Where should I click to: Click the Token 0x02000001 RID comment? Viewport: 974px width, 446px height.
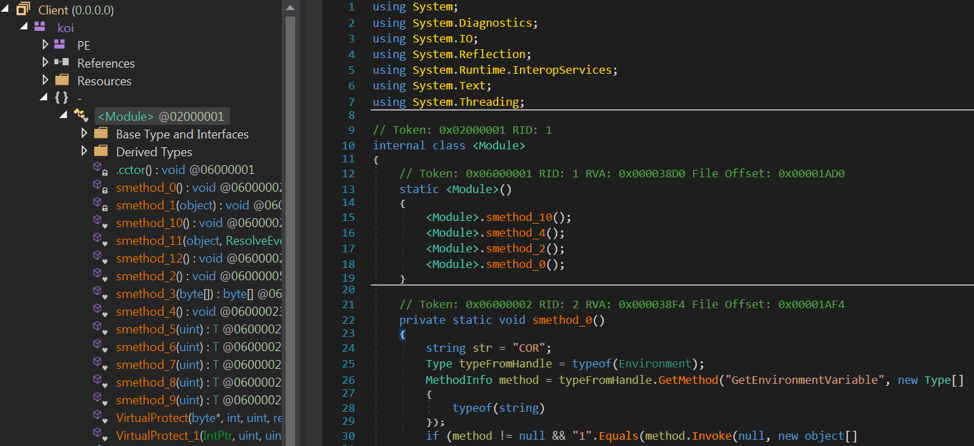(x=462, y=130)
